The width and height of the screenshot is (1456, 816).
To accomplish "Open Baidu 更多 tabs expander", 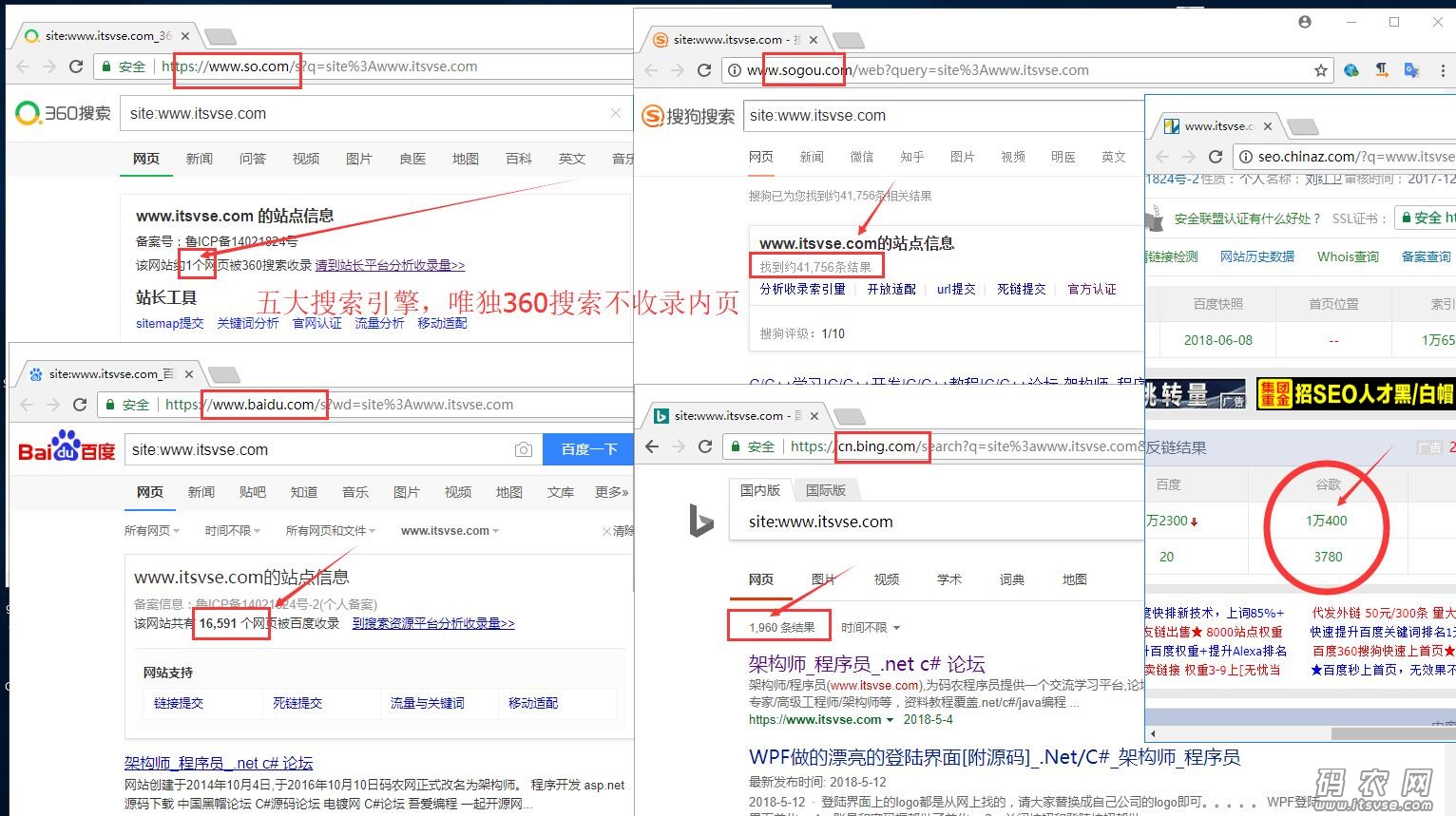I will click(612, 492).
